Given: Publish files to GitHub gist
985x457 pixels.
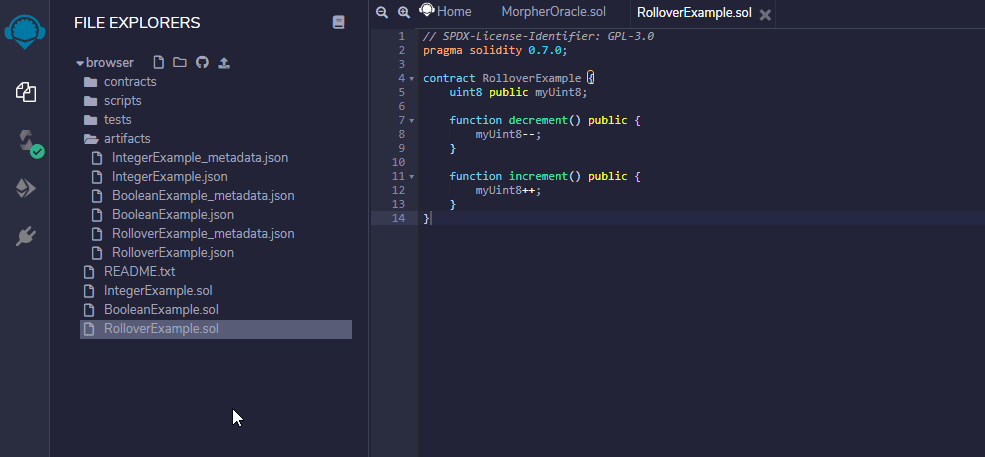Looking at the screenshot, I should pyautogui.click(x=202, y=62).
